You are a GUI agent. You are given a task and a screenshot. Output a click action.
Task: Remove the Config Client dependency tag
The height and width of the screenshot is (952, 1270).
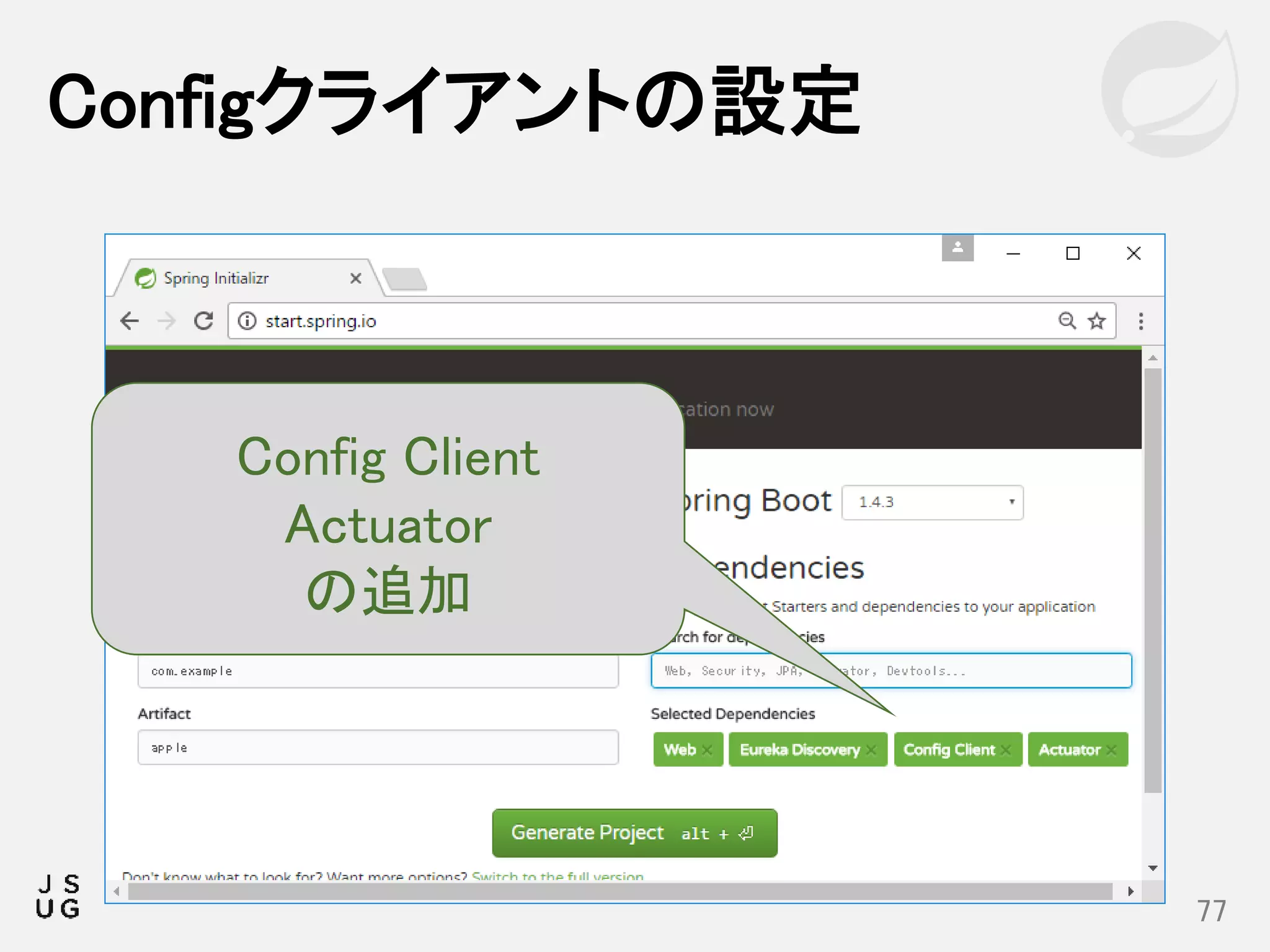(1005, 750)
